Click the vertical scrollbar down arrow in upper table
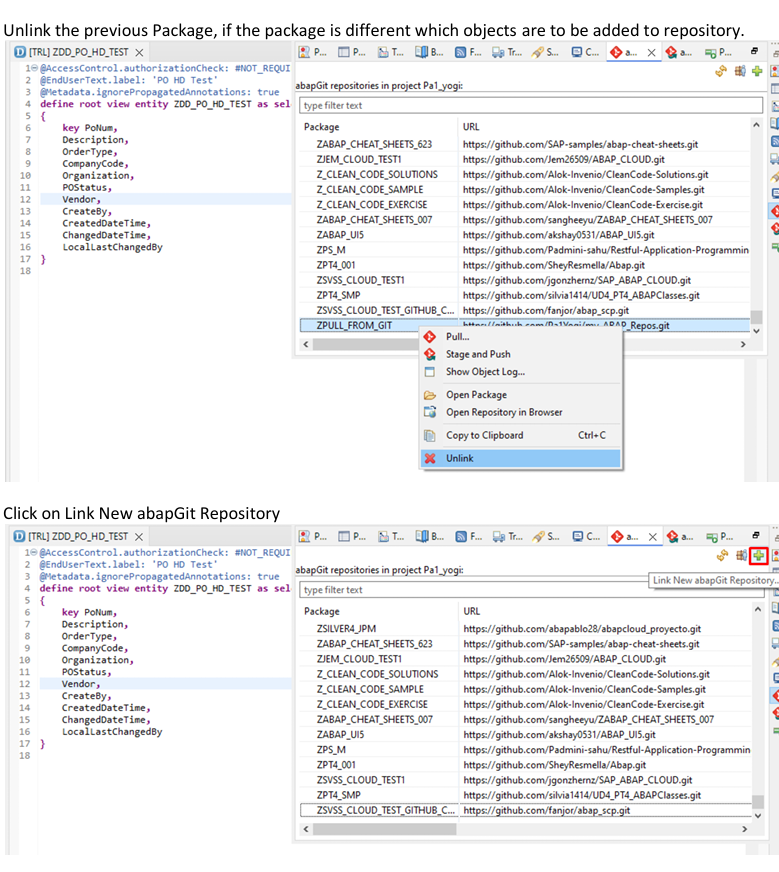 pos(756,330)
